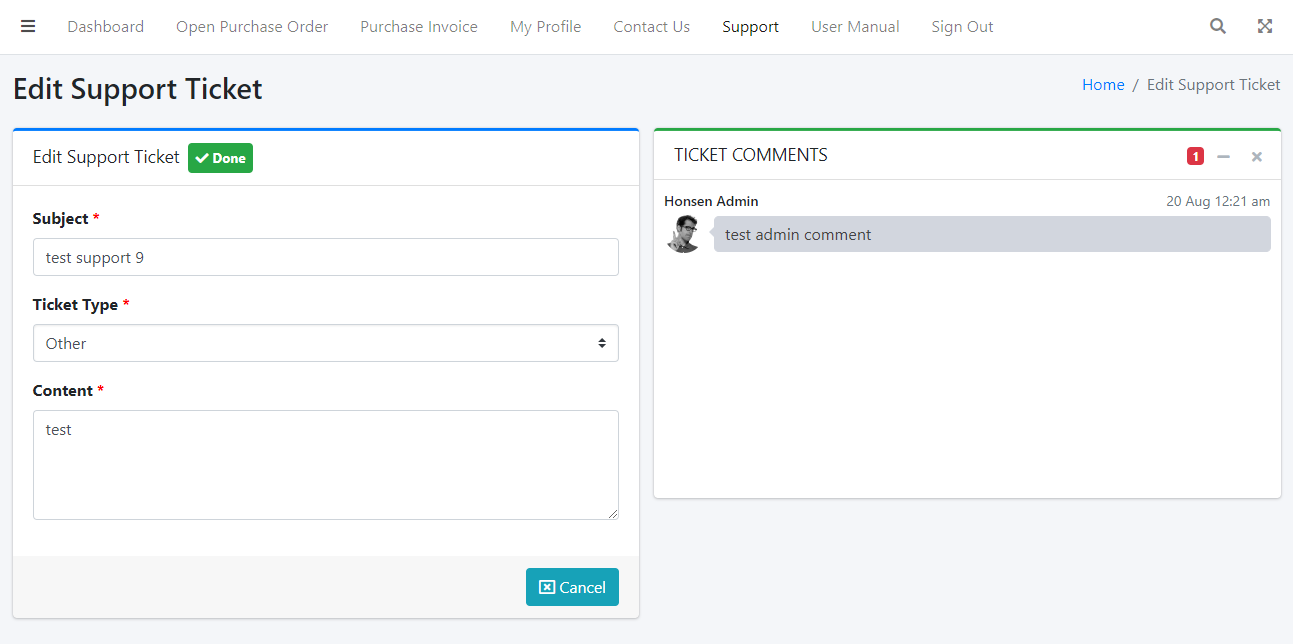Visit the Contact Us page
Viewport: 1293px width, 644px height.
(x=651, y=27)
